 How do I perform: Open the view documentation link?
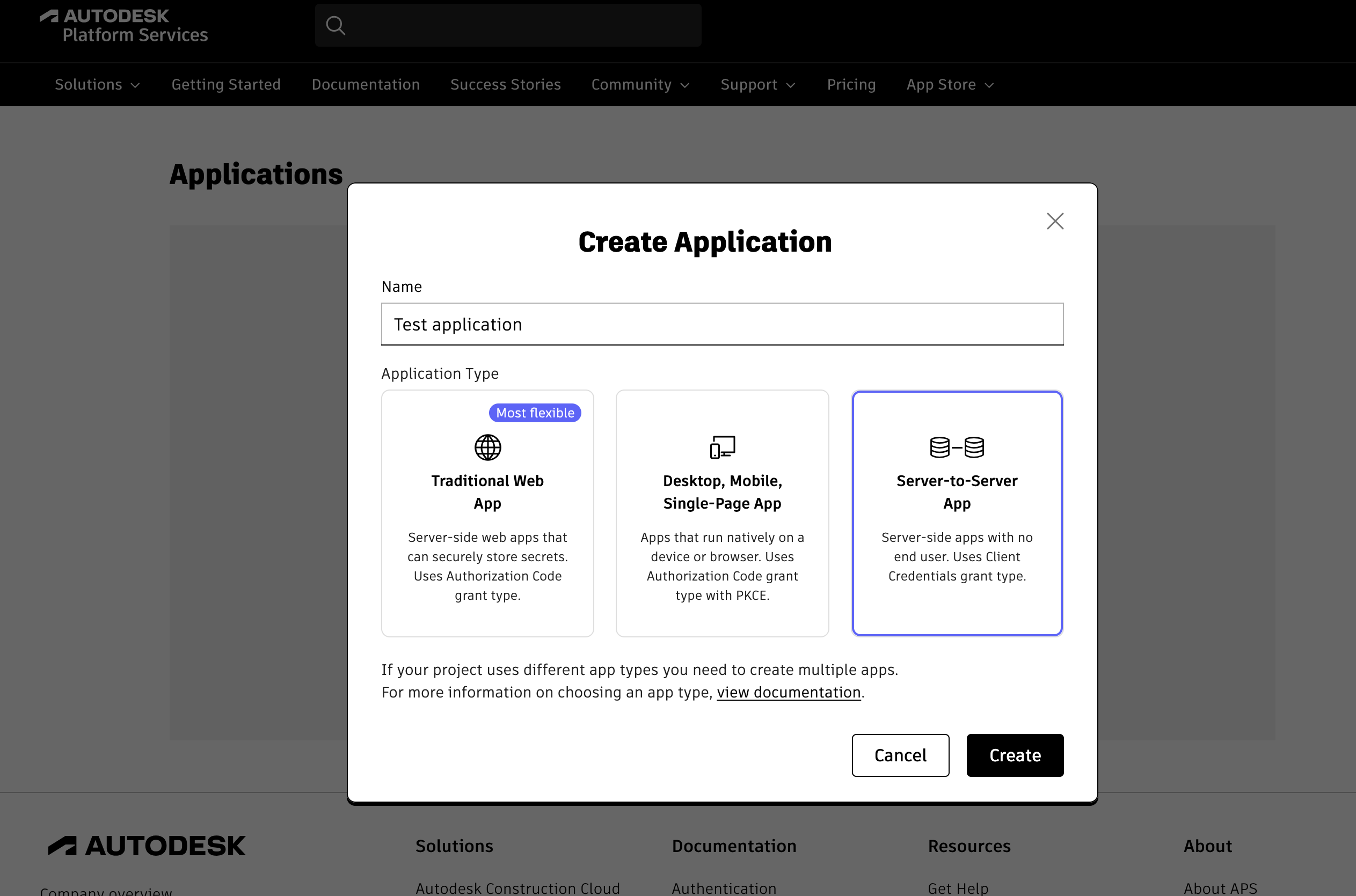(x=789, y=692)
